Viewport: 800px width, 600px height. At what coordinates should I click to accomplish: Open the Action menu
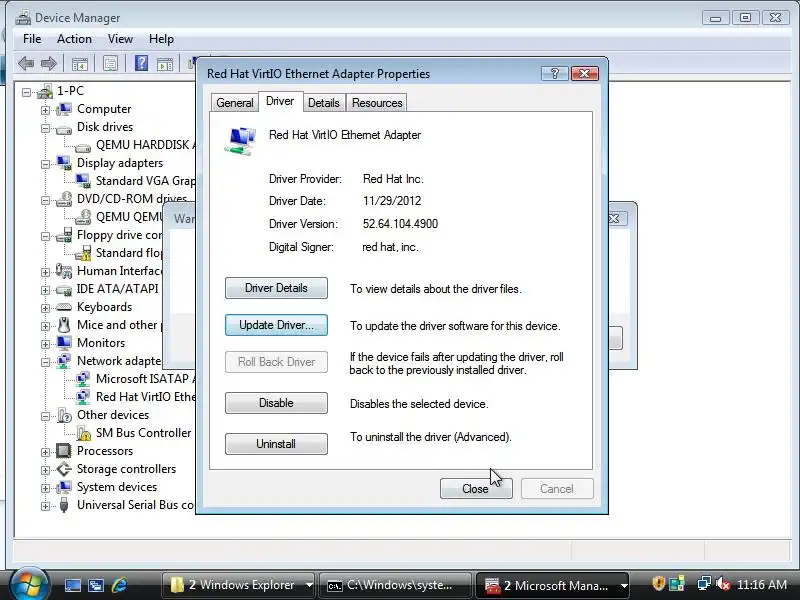[x=74, y=39]
